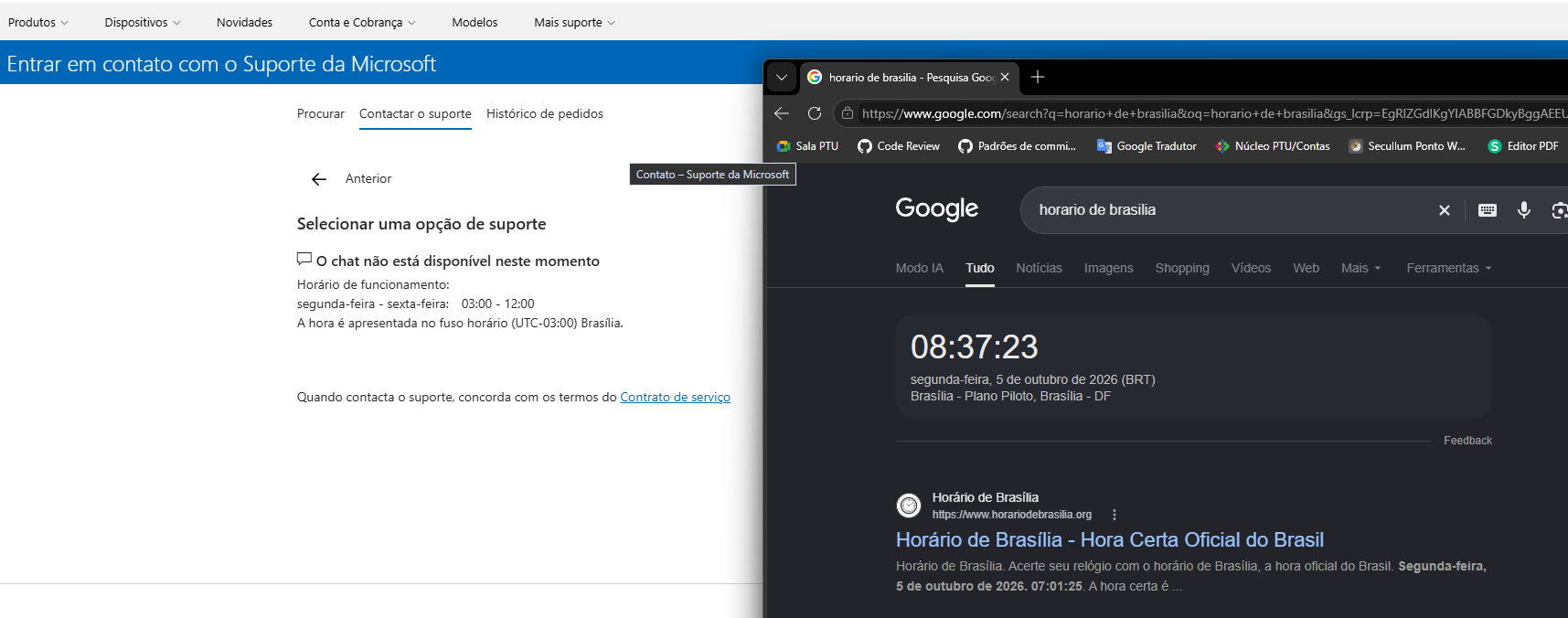Switch to the Imagens results tab
This screenshot has width=1568, height=618.
(1108, 268)
